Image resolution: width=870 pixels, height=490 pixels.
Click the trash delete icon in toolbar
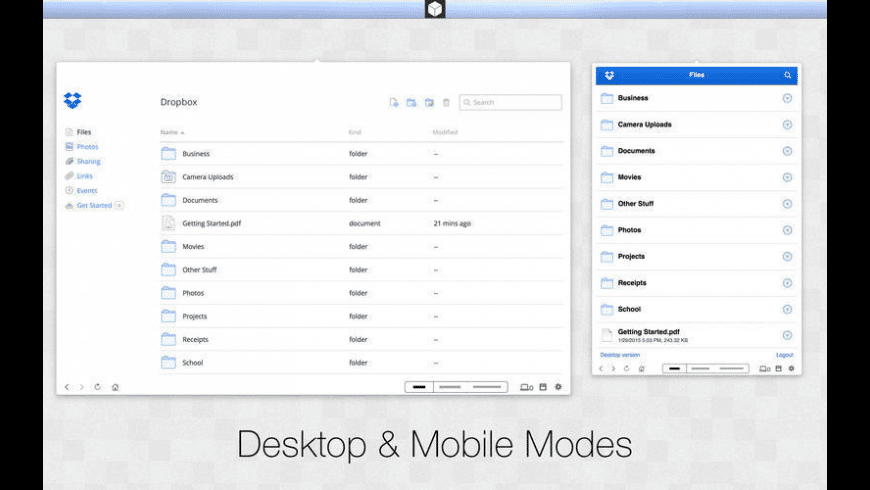click(446, 103)
